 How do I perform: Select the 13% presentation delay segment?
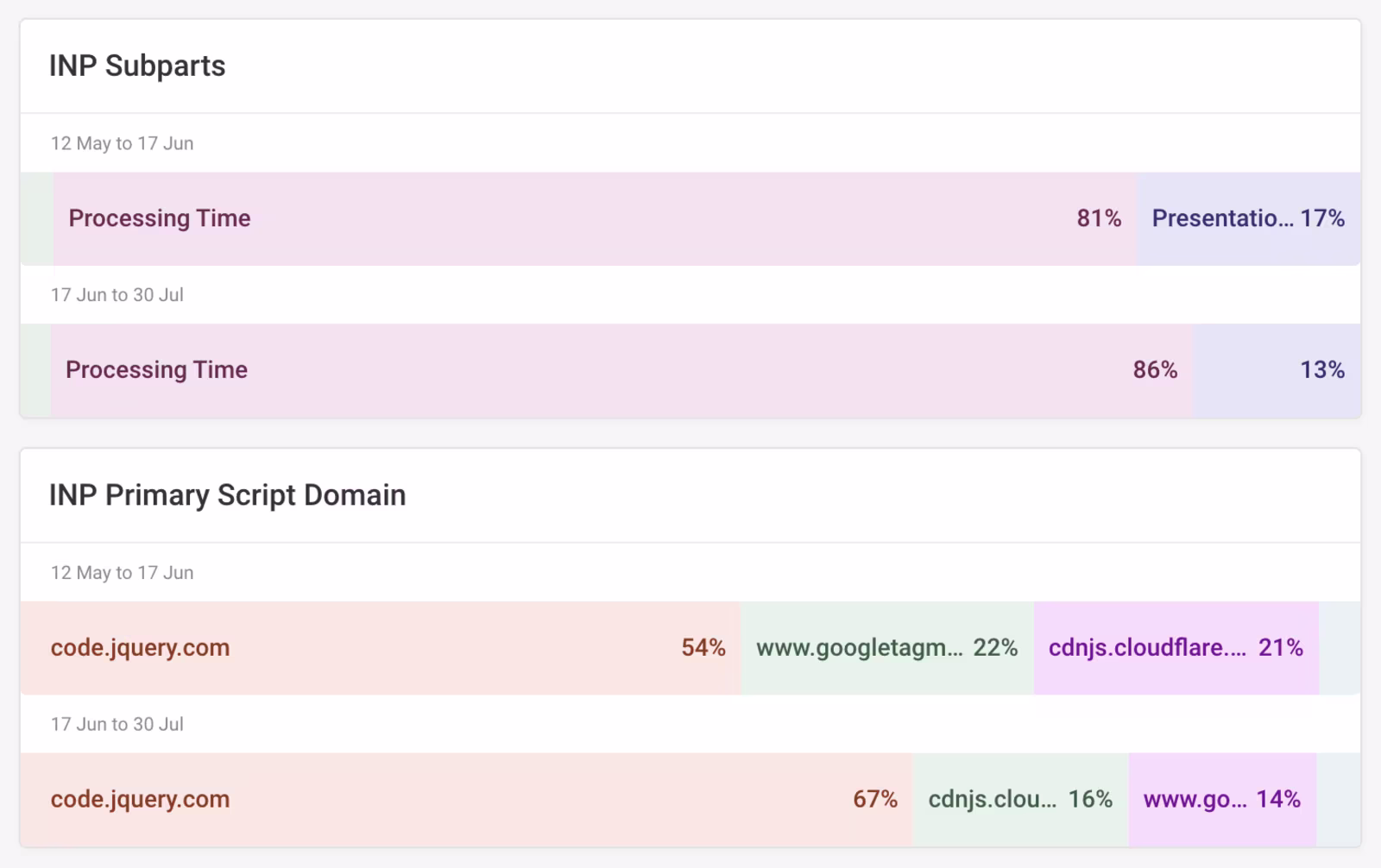click(x=1277, y=370)
